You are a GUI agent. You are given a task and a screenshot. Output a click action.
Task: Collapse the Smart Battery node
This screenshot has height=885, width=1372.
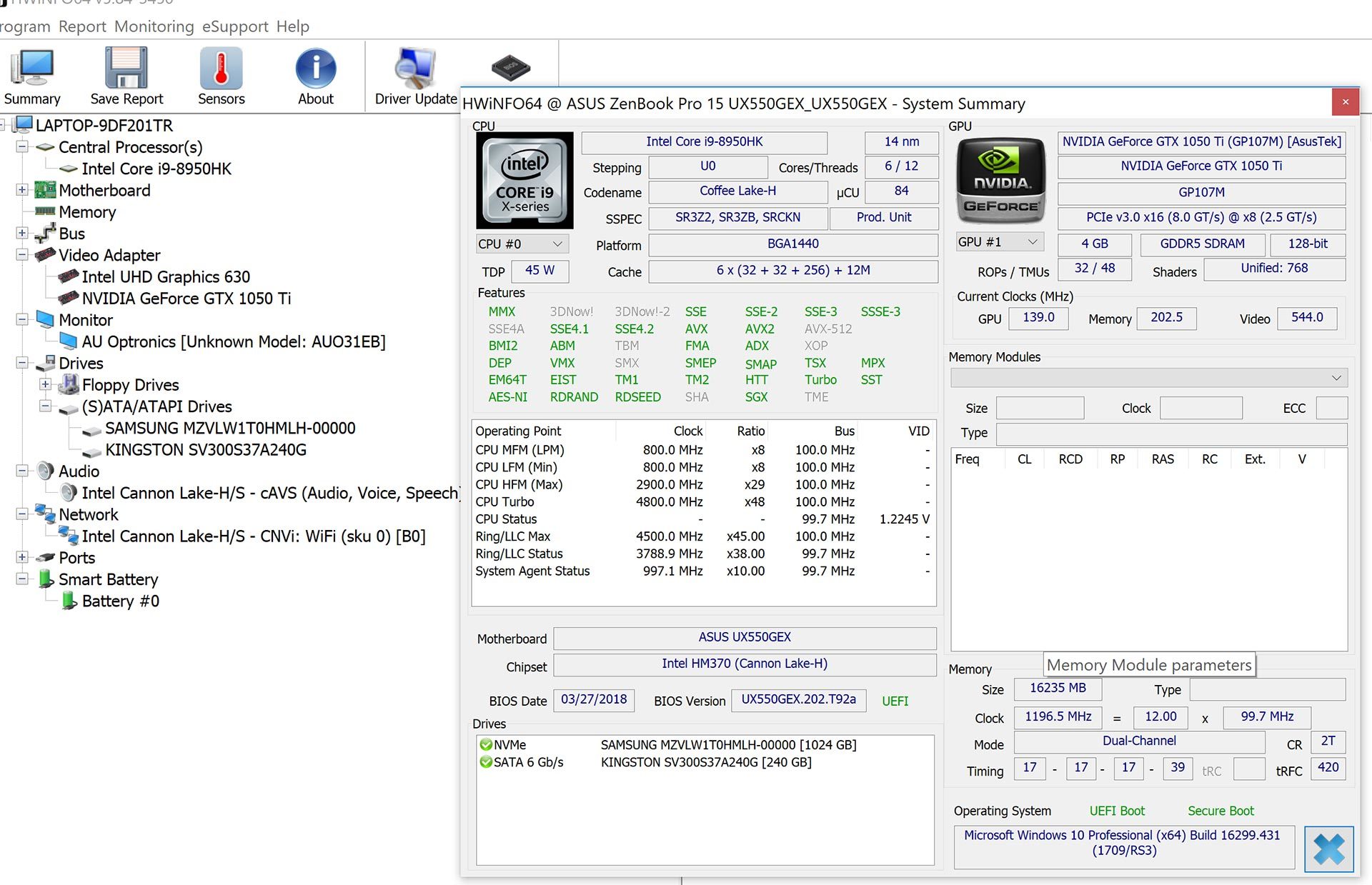pos(22,579)
